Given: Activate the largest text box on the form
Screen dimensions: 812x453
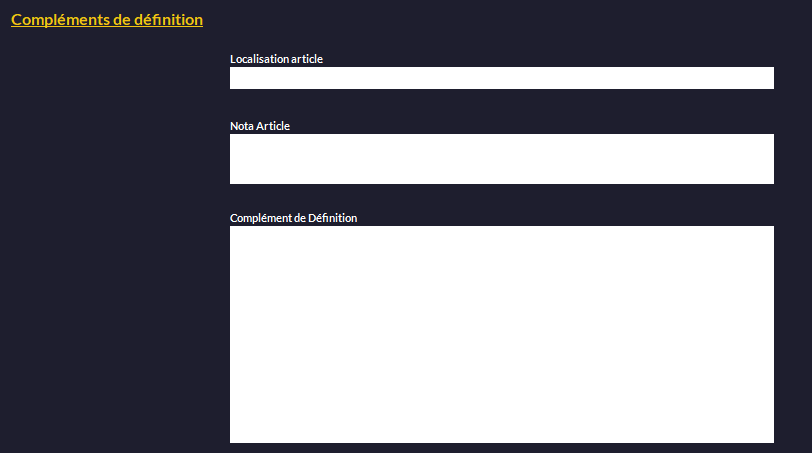Looking at the screenshot, I should click(501, 334).
